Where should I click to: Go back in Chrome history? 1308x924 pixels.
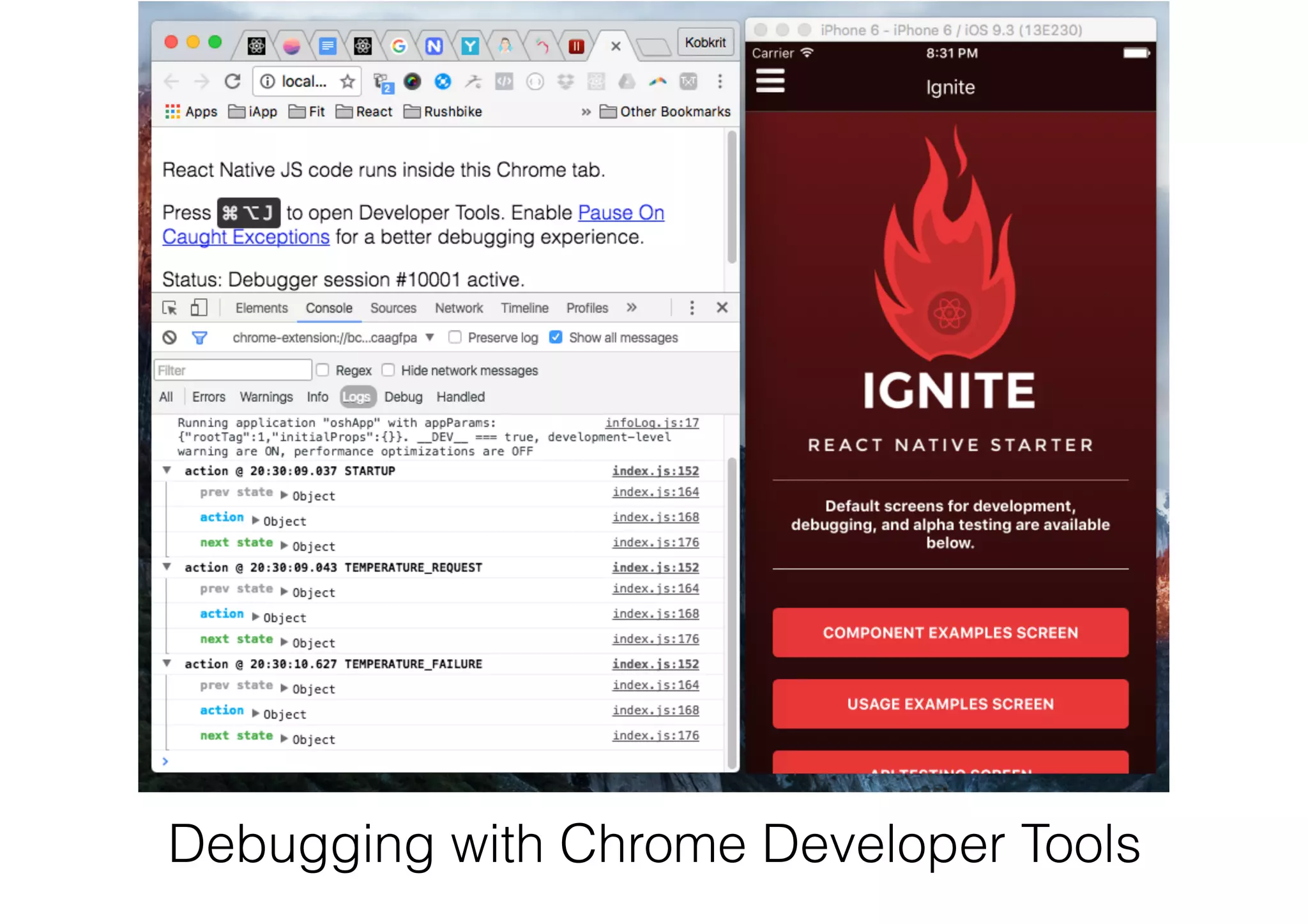click(x=171, y=82)
